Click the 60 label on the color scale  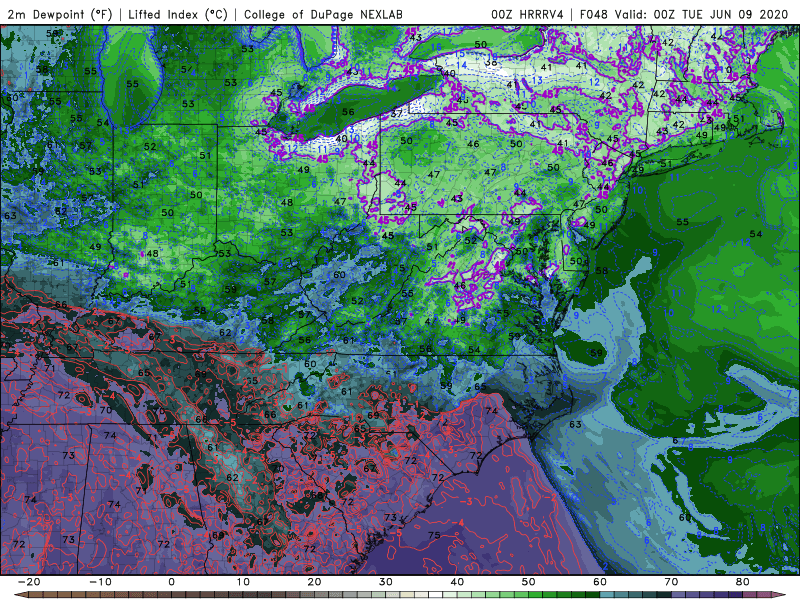tap(600, 582)
